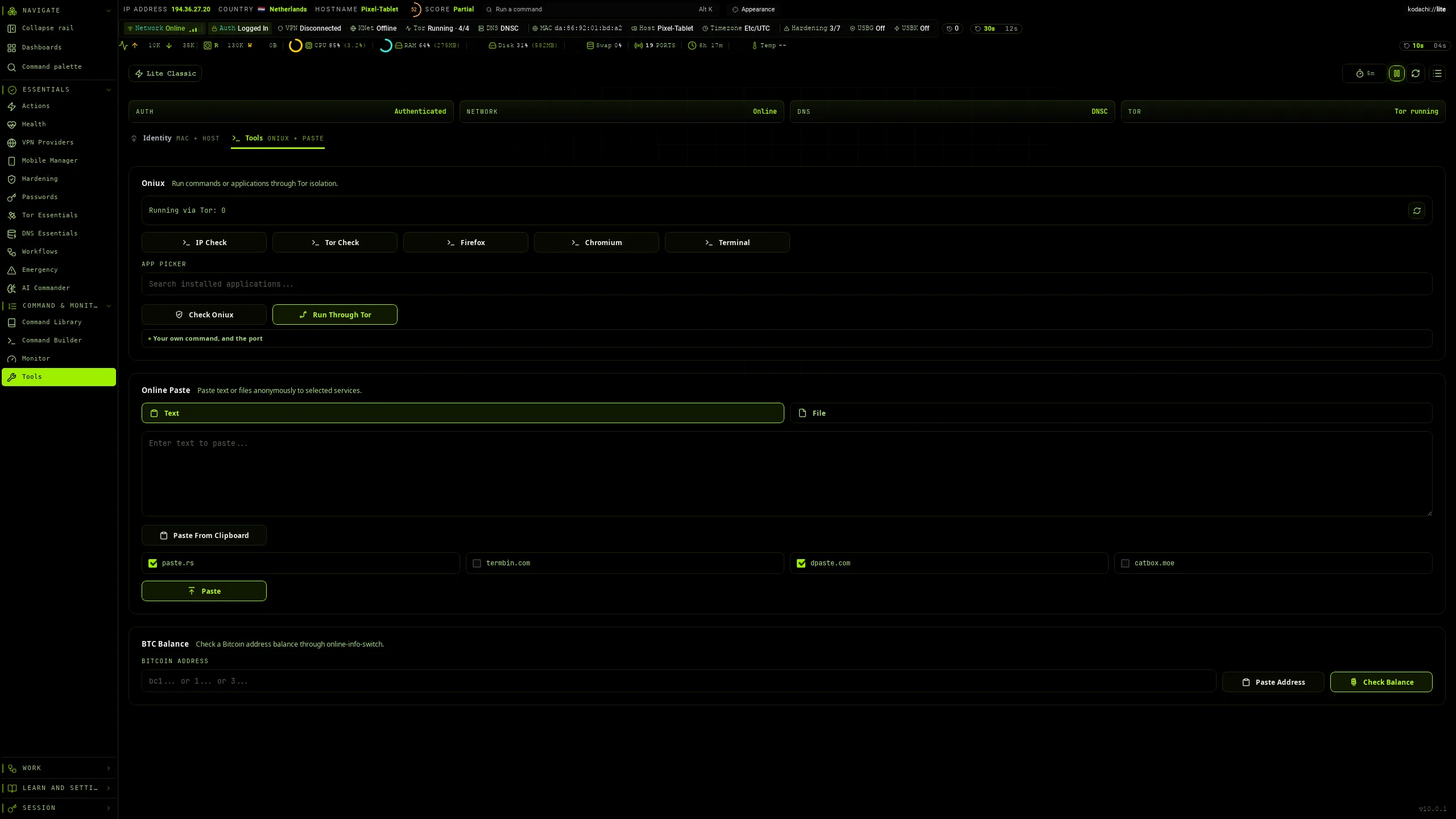Toggle the pause auto-refresh button

pyautogui.click(x=1396, y=73)
